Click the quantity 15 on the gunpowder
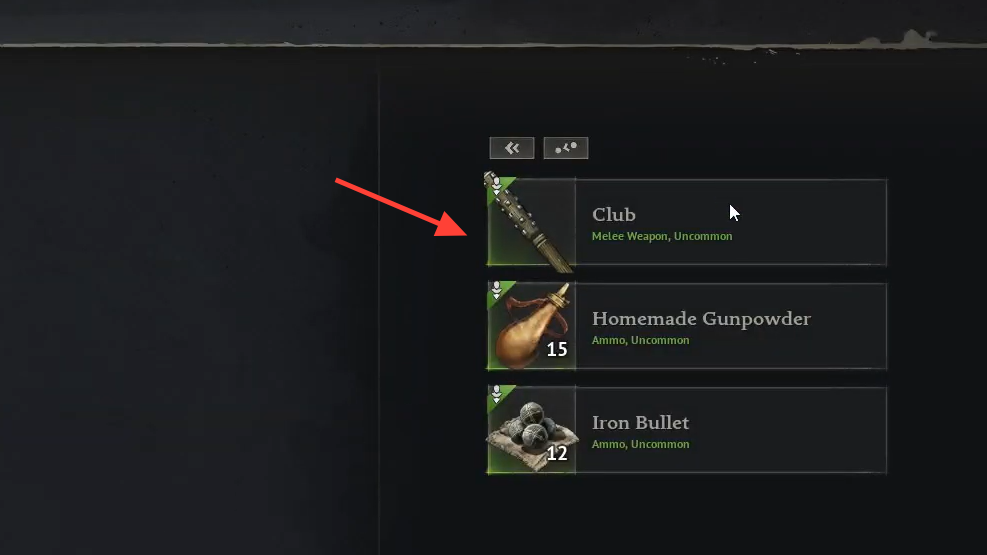987x555 pixels. click(556, 349)
